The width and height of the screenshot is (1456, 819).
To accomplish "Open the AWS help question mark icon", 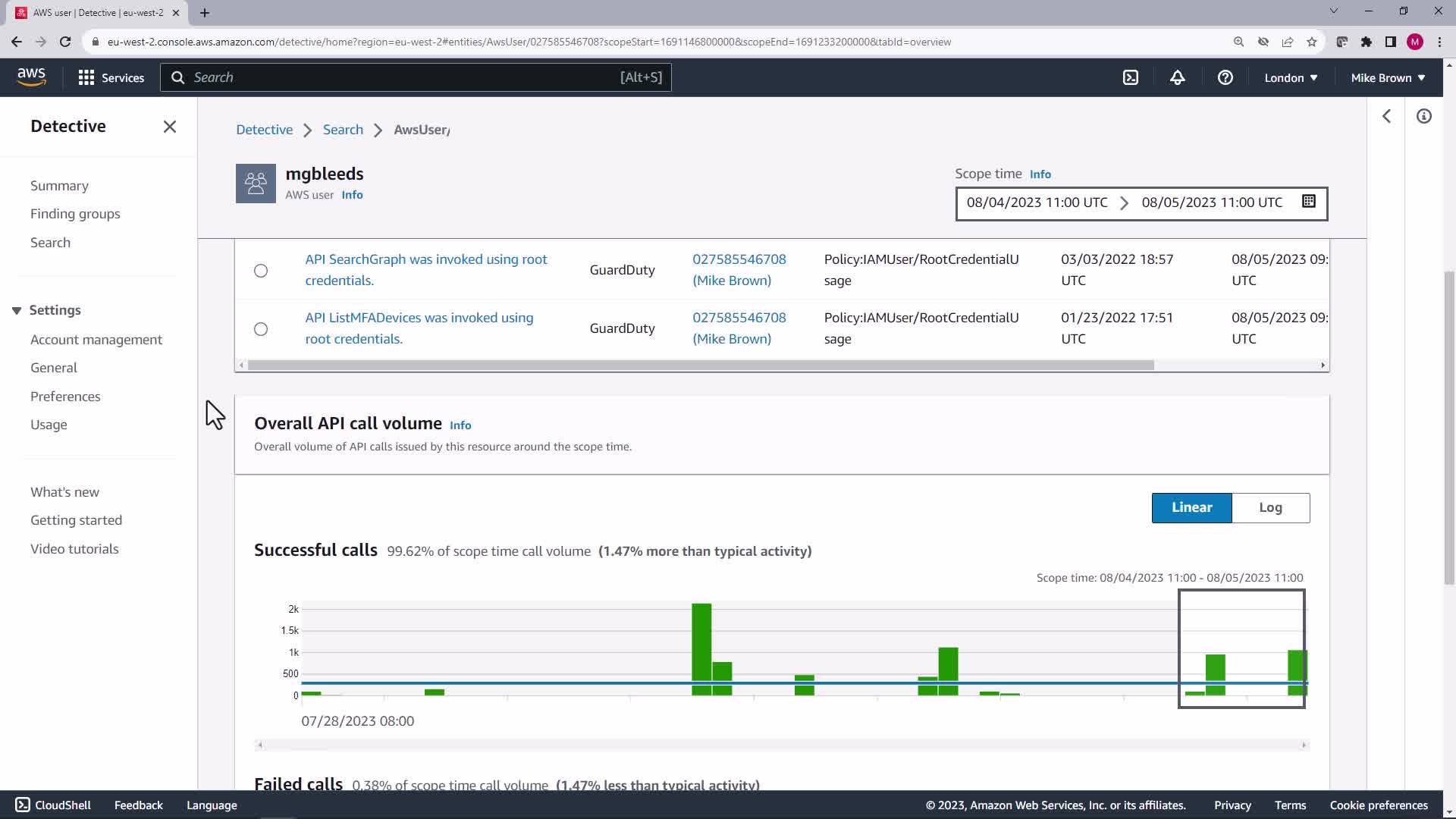I will [x=1225, y=77].
